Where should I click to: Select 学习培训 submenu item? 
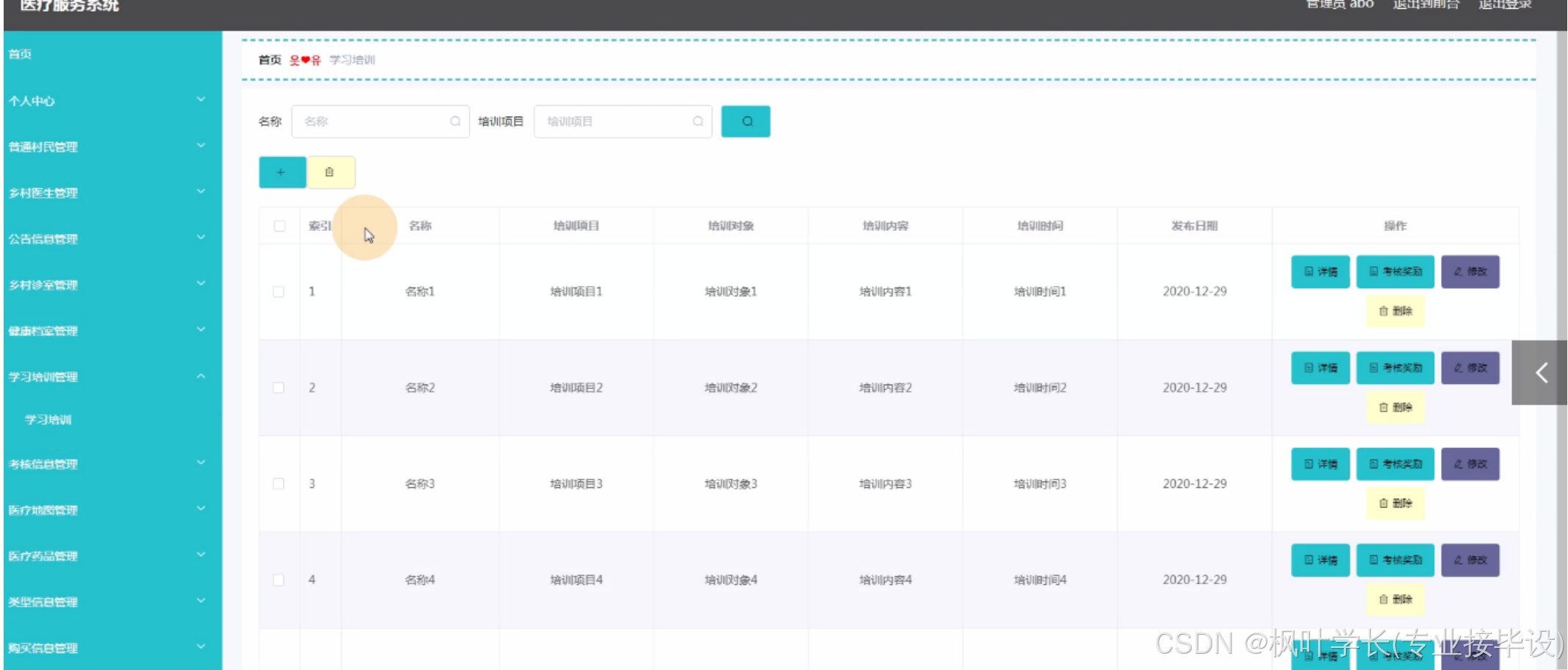49,419
